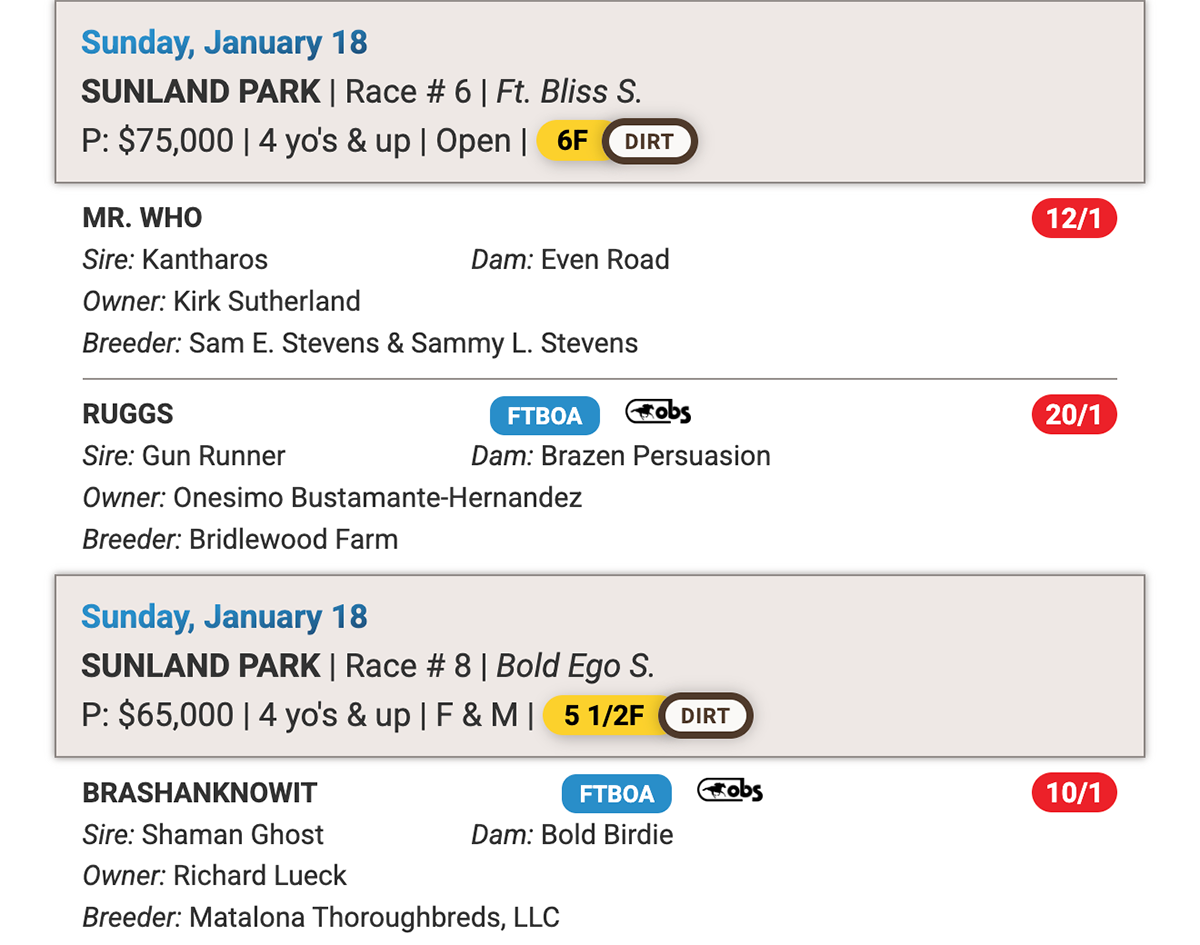Click sire name Gun Runner
1200x945 pixels.
pos(213,456)
